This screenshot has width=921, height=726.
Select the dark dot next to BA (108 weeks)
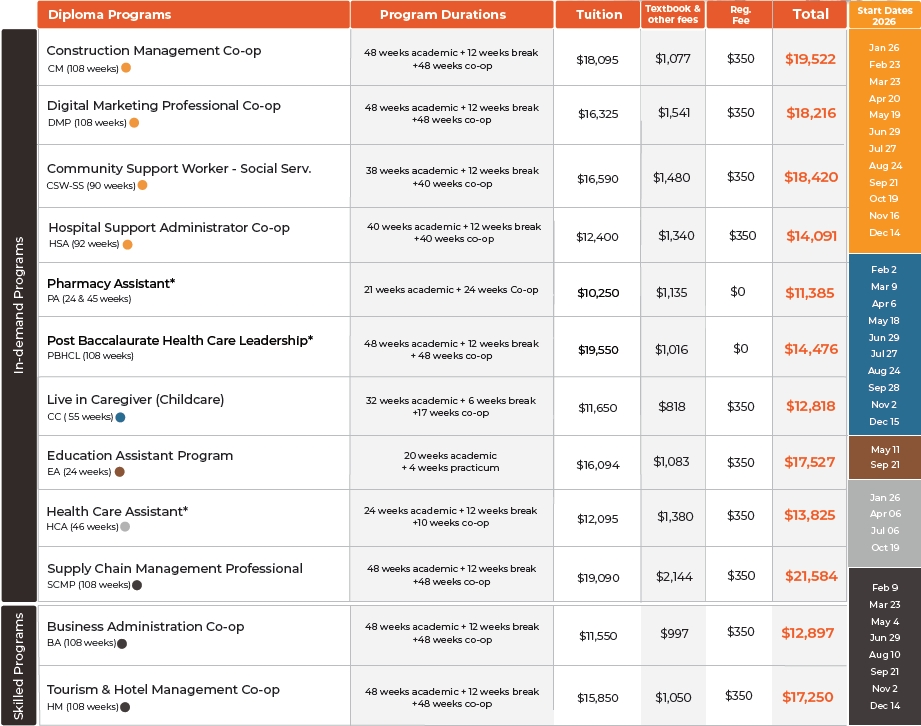pos(122,644)
